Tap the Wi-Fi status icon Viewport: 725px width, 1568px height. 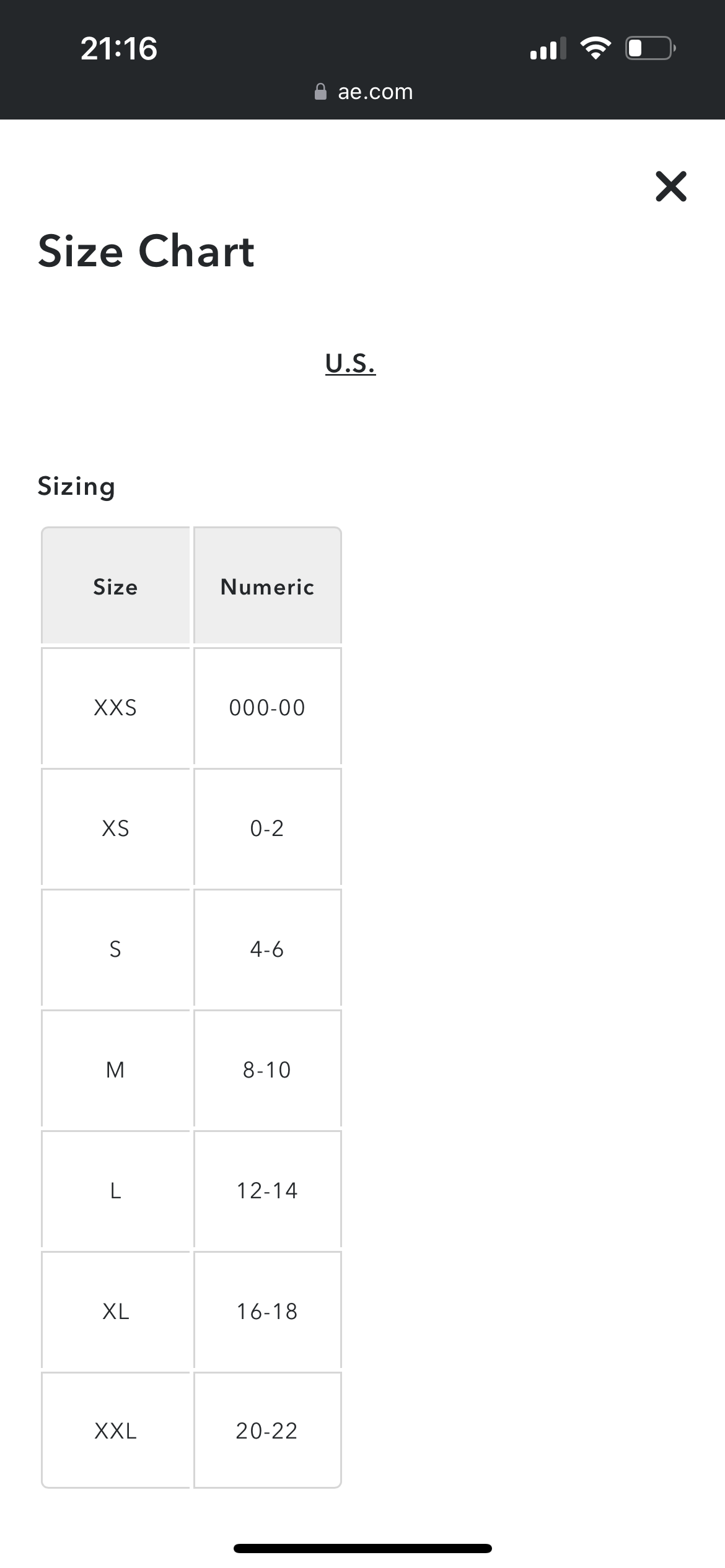[595, 48]
